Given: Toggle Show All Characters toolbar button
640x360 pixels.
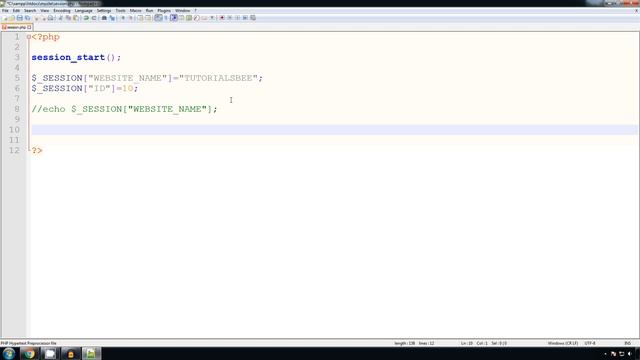Looking at the screenshot, I should point(166,18).
